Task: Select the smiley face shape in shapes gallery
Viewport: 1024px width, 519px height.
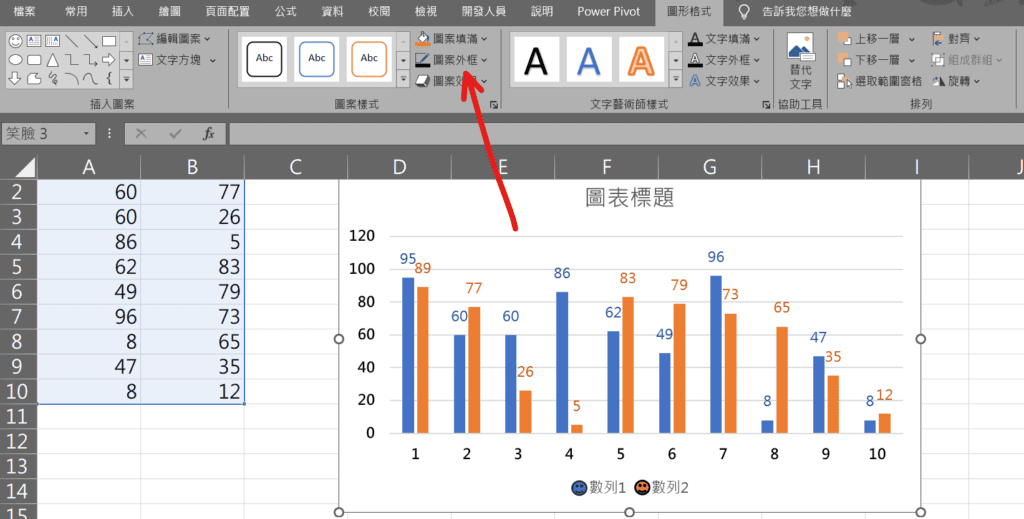Action: point(15,41)
